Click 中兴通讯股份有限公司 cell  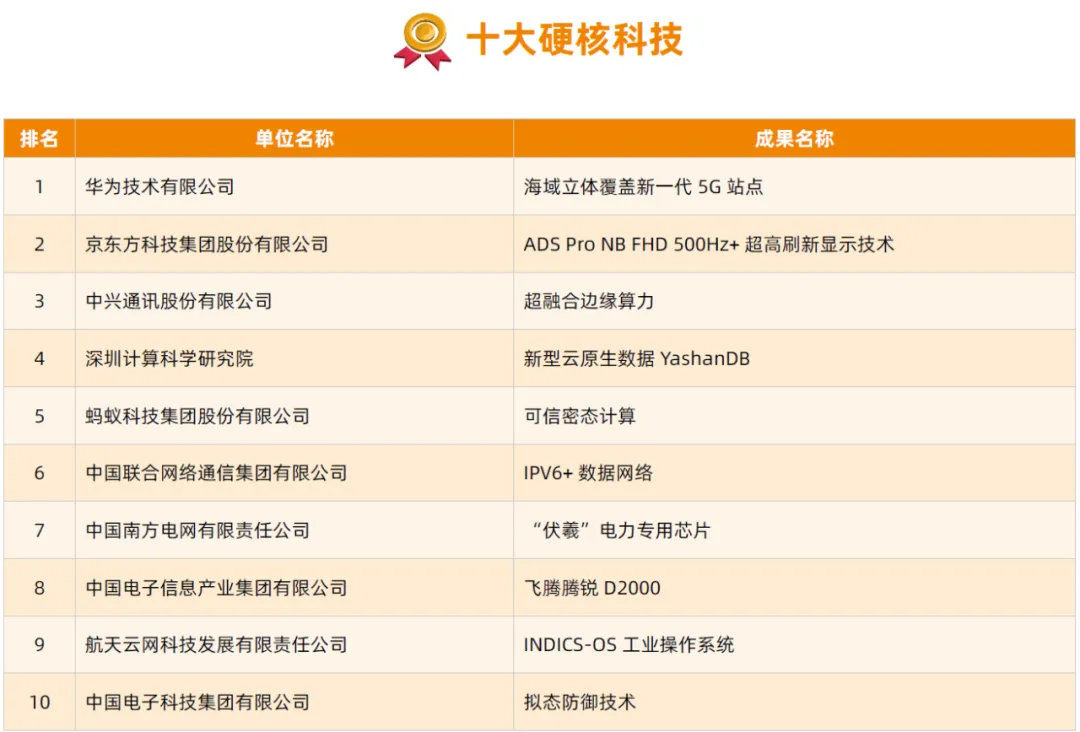pos(294,301)
